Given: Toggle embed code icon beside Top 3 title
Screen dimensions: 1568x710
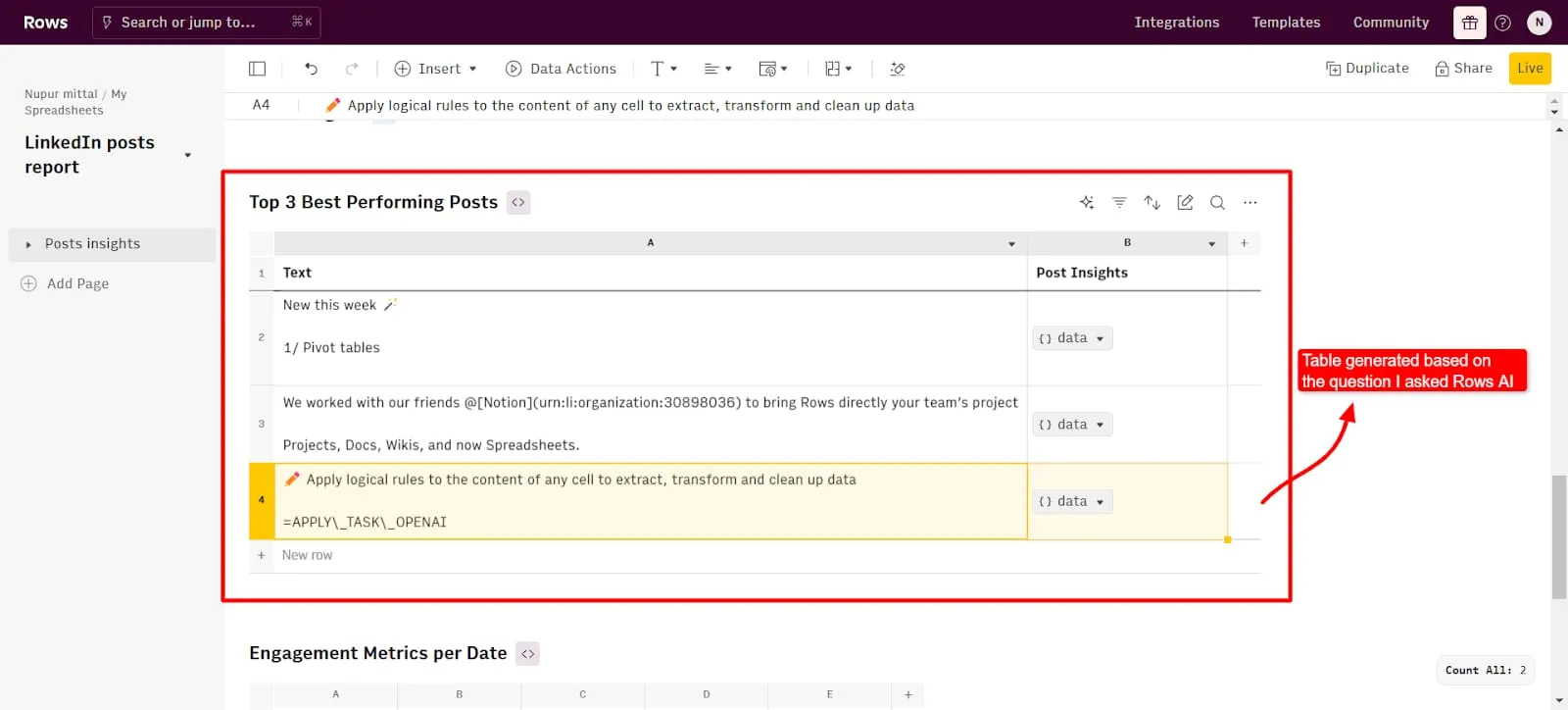Looking at the screenshot, I should pyautogui.click(x=518, y=203).
